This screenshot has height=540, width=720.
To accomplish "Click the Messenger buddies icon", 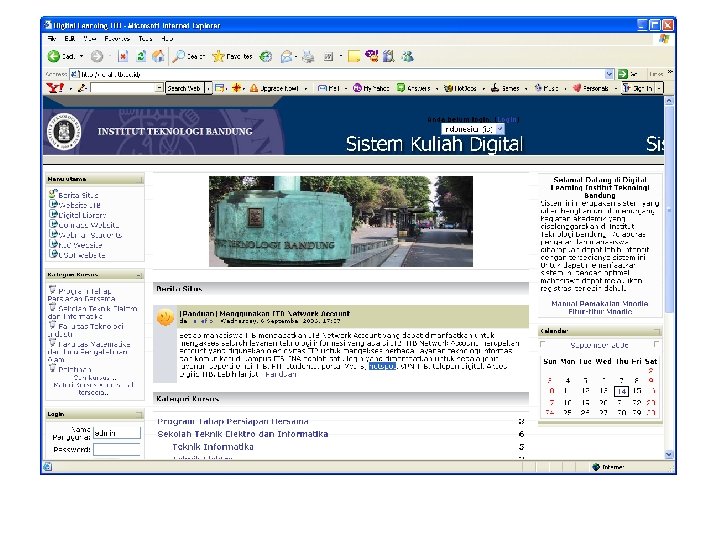I will [x=407, y=56].
